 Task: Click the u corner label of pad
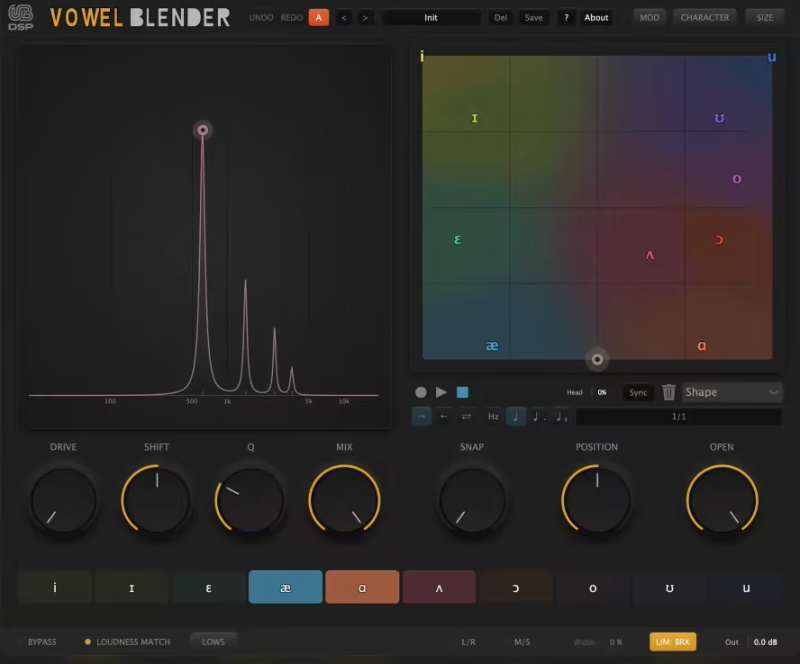tap(772, 57)
